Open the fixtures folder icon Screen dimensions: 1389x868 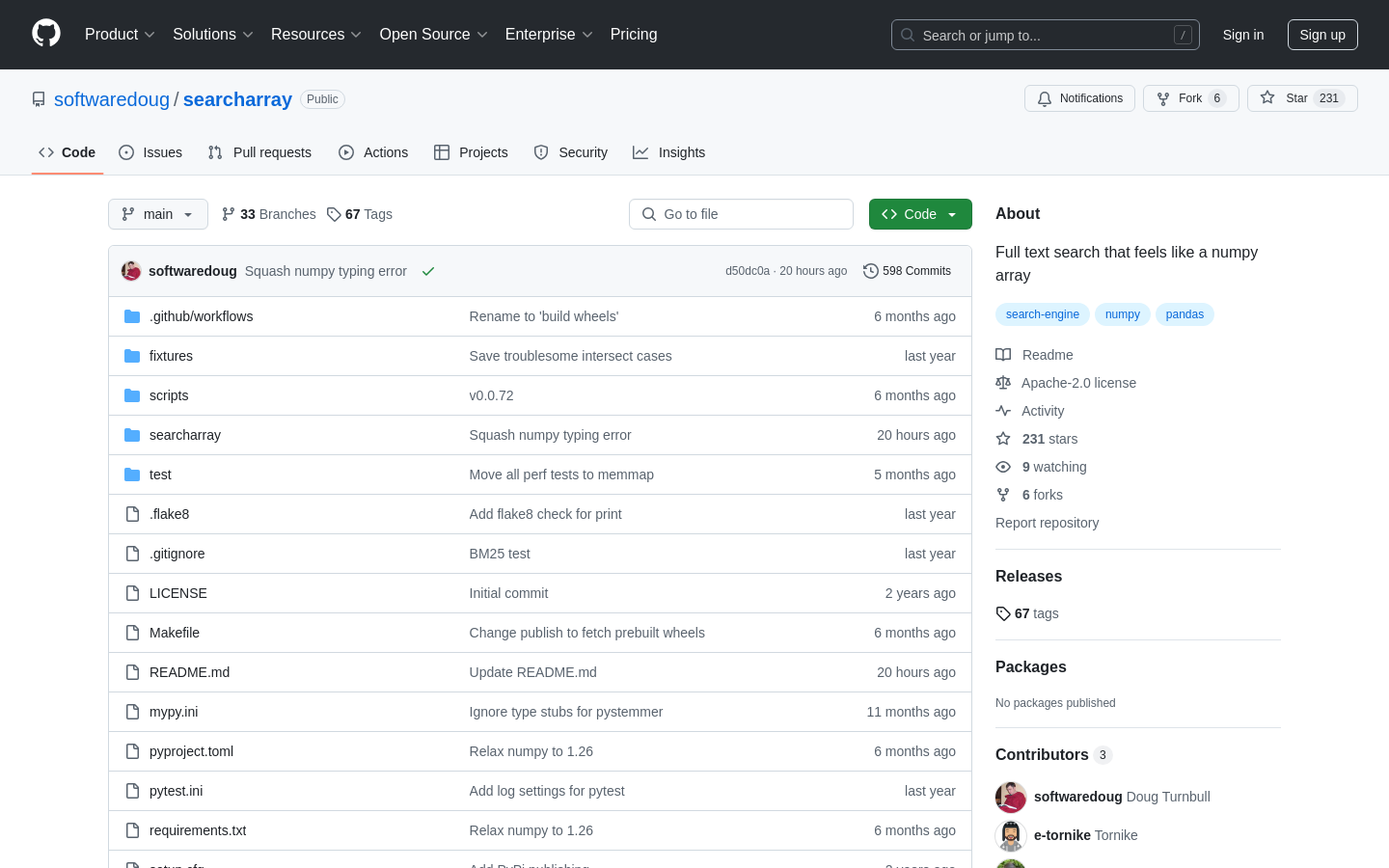(x=132, y=356)
